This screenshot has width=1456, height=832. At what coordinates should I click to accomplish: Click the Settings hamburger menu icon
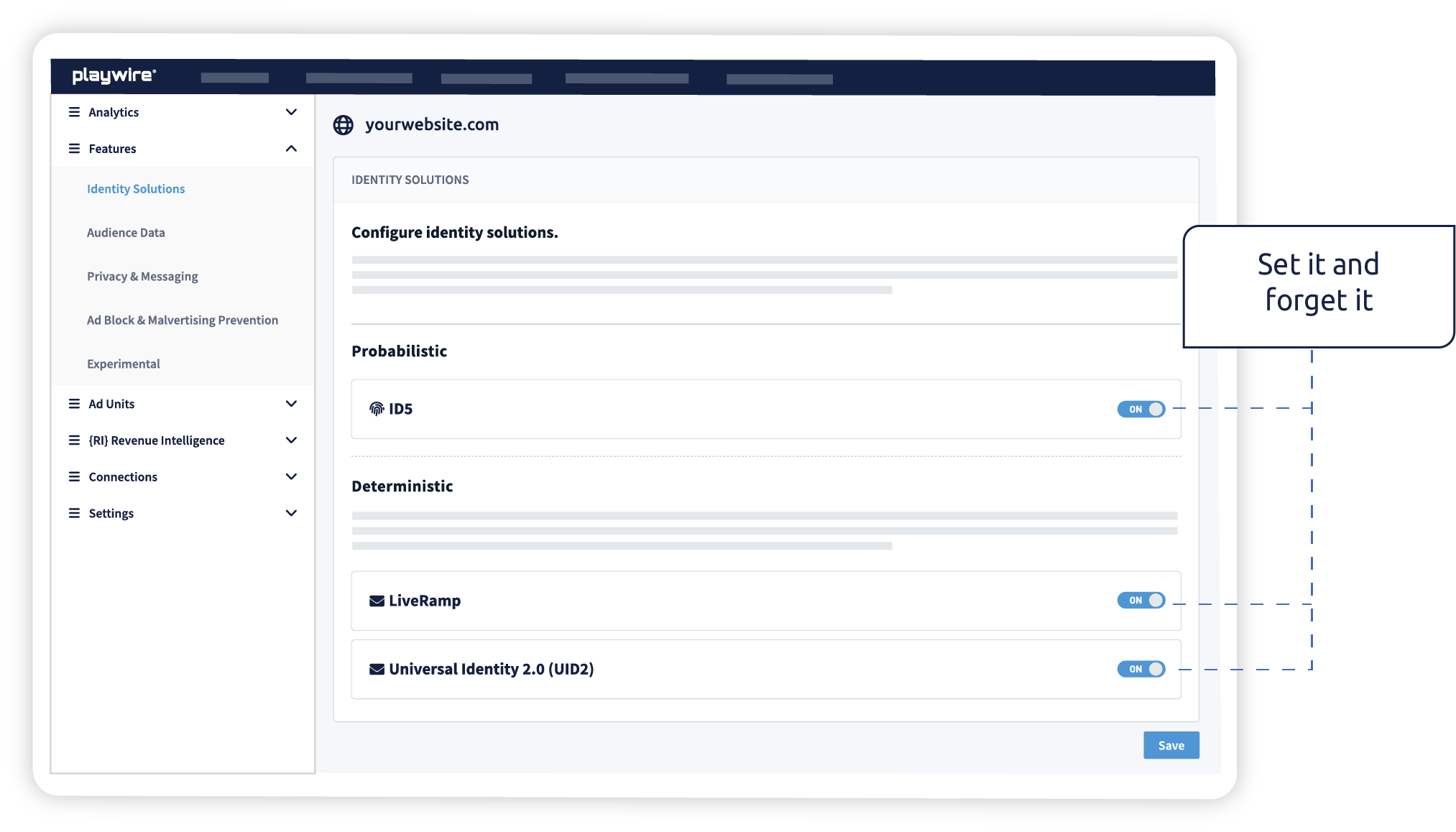pyautogui.click(x=73, y=513)
